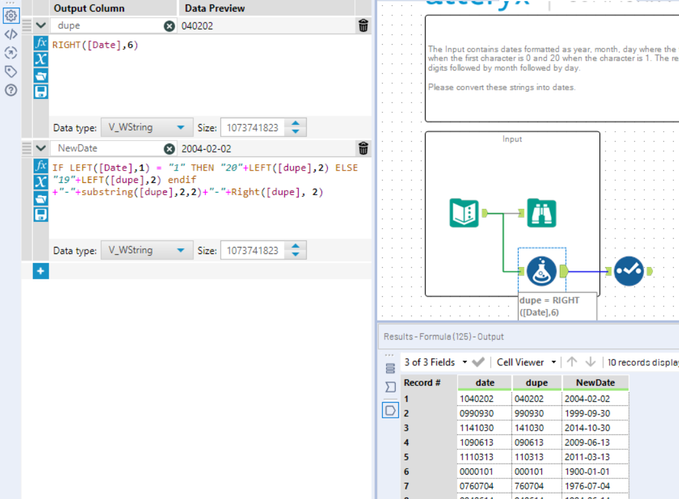
Task: Select the date column header
Action: pyautogui.click(x=485, y=382)
